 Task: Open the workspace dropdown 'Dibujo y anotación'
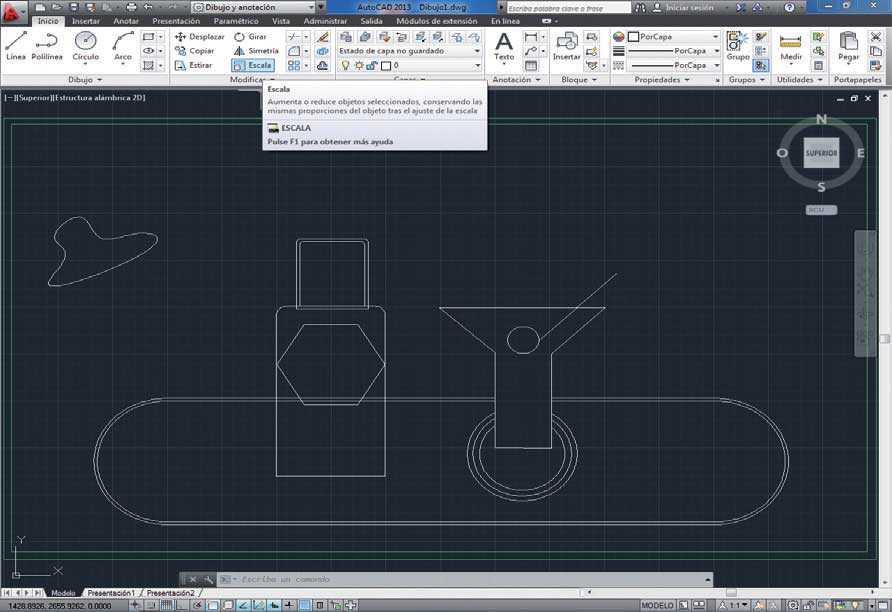tap(254, 7)
